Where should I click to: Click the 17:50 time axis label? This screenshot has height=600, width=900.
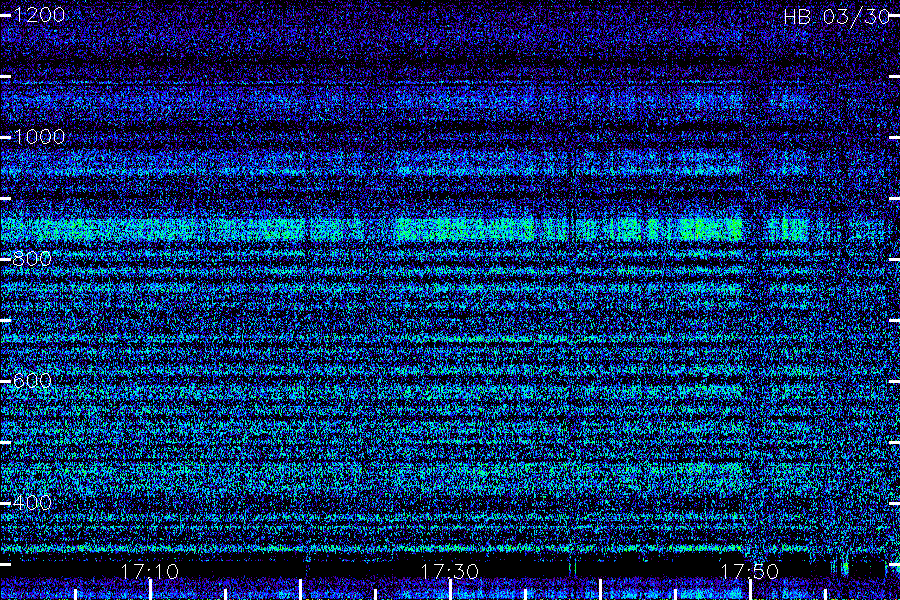tap(750, 571)
